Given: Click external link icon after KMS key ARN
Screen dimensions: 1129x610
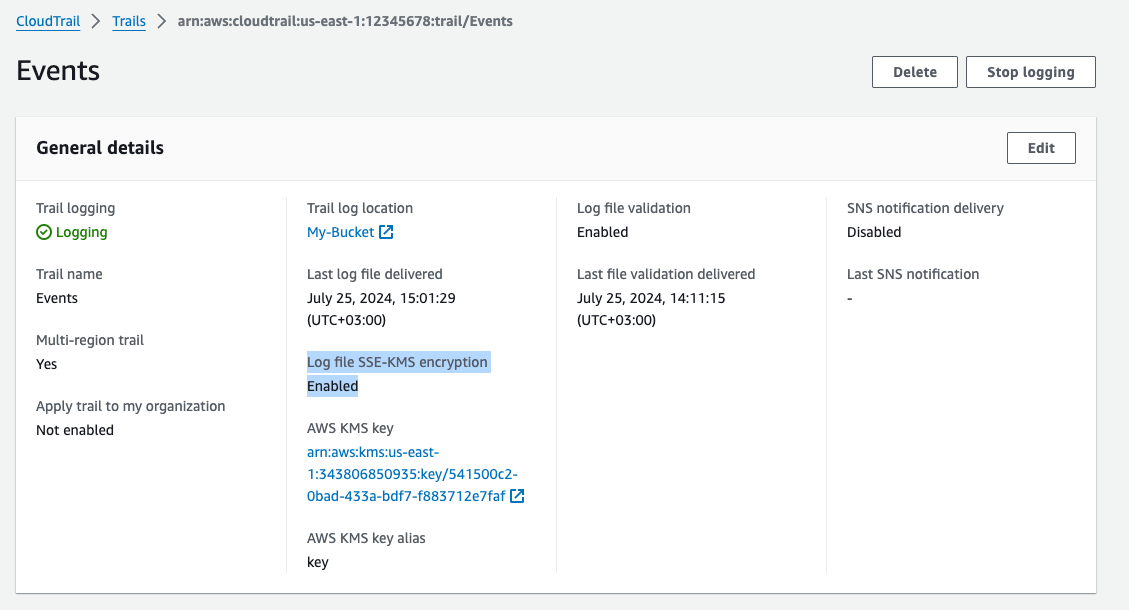Looking at the screenshot, I should 518,496.
